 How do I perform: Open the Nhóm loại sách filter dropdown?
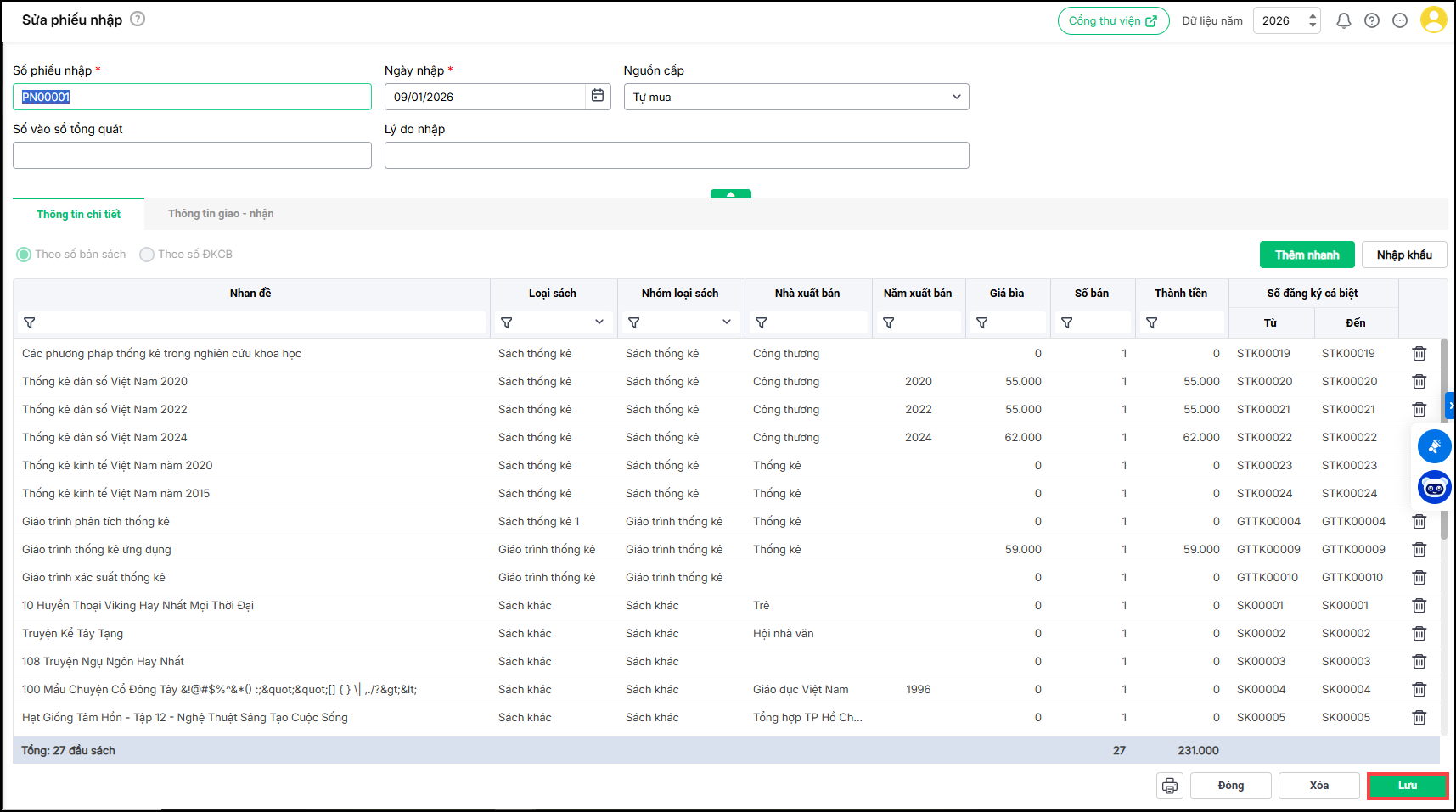click(x=726, y=322)
